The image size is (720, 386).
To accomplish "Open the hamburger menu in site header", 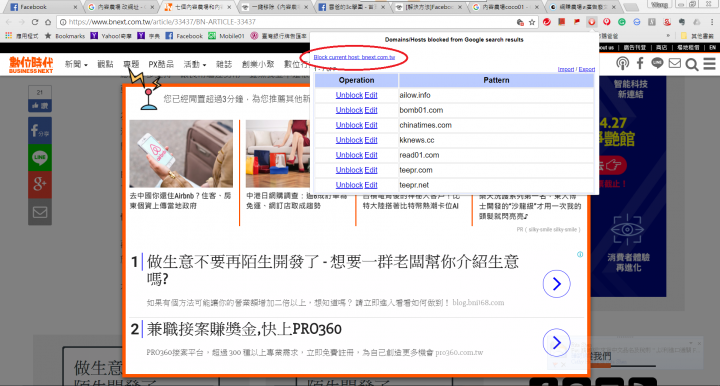I will point(709,63).
